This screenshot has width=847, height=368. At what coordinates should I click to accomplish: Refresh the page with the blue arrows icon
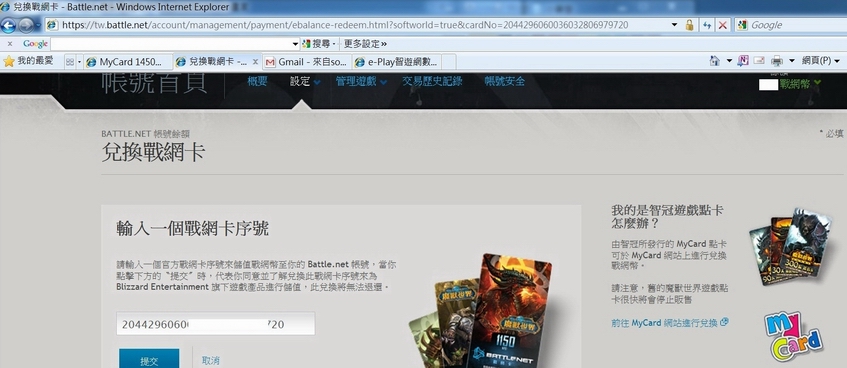click(x=707, y=25)
